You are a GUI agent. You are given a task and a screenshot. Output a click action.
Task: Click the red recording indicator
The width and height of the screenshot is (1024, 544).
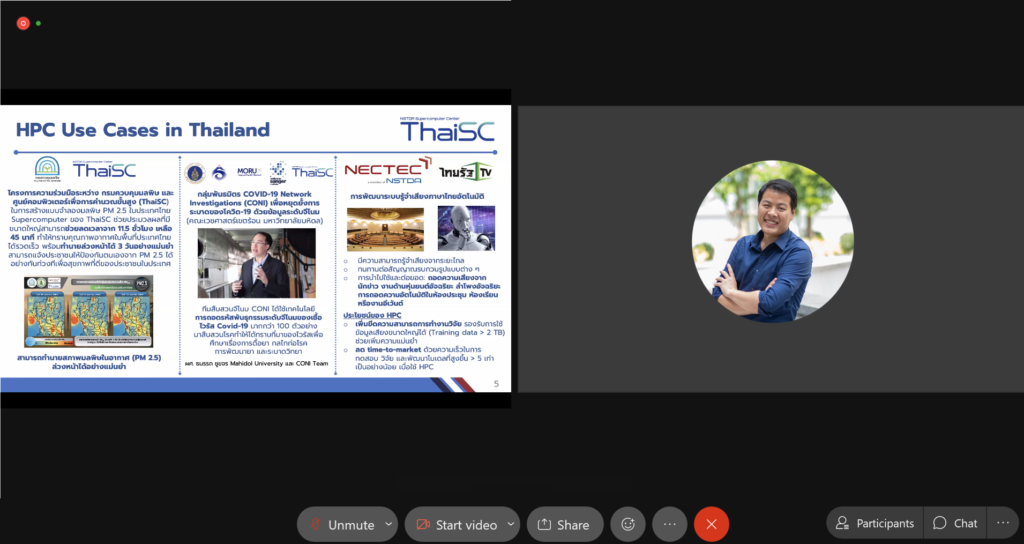click(23, 24)
